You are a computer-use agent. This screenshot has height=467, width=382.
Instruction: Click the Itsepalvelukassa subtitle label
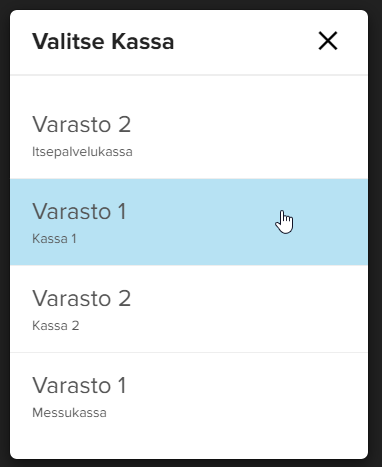82,152
